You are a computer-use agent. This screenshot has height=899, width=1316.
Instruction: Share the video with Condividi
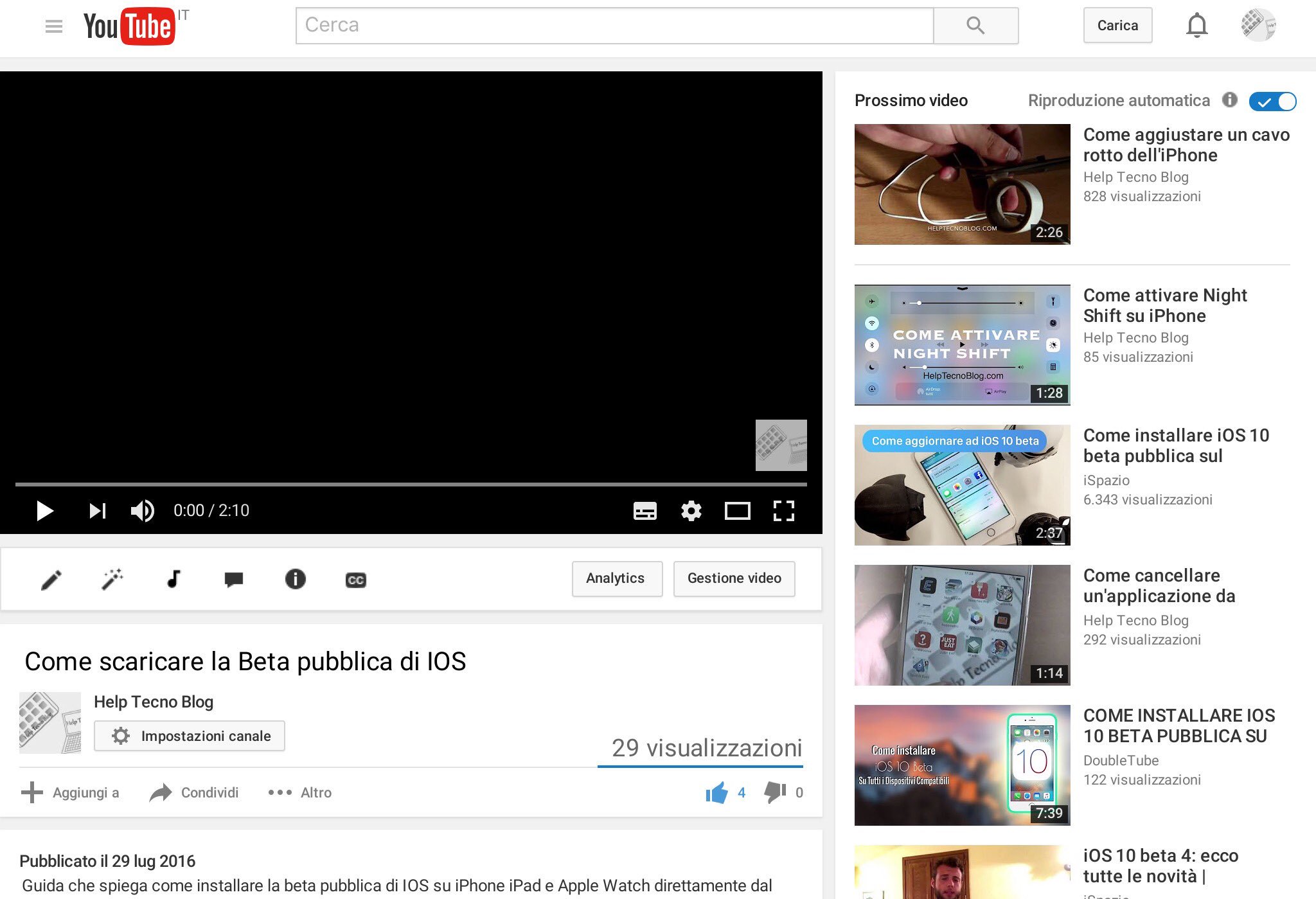[194, 792]
